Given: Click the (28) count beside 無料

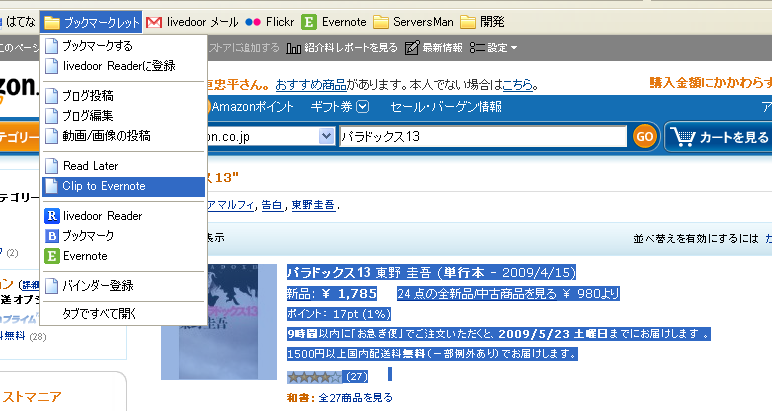Looking at the screenshot, I should (38, 337).
